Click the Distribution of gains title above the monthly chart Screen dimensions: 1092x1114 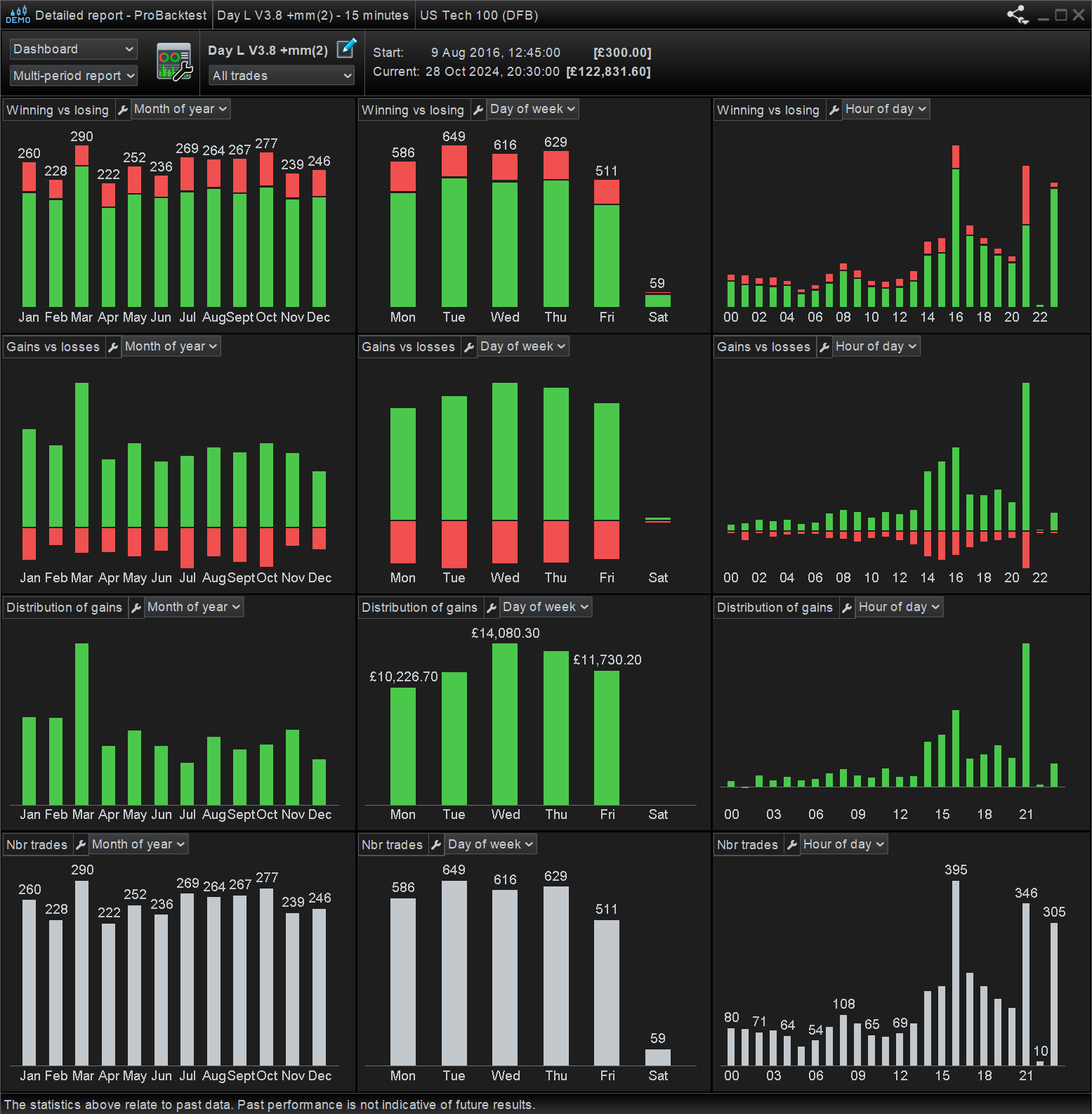(x=64, y=608)
